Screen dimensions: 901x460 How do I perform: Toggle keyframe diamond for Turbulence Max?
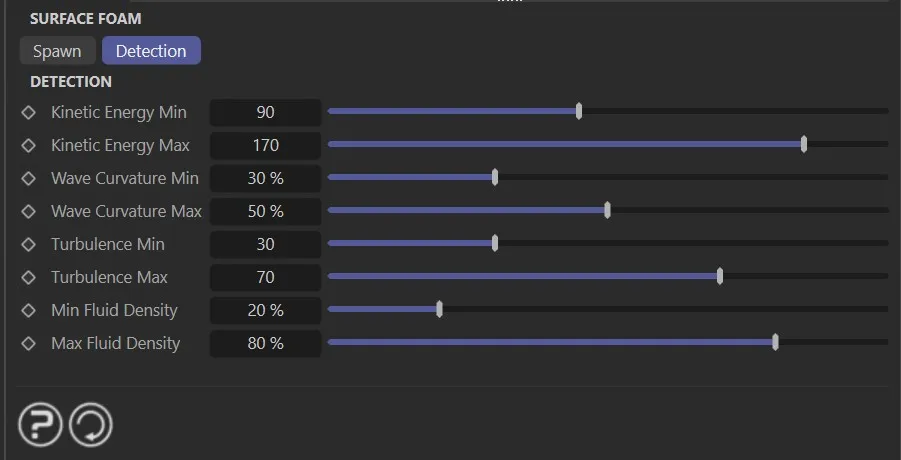click(29, 277)
